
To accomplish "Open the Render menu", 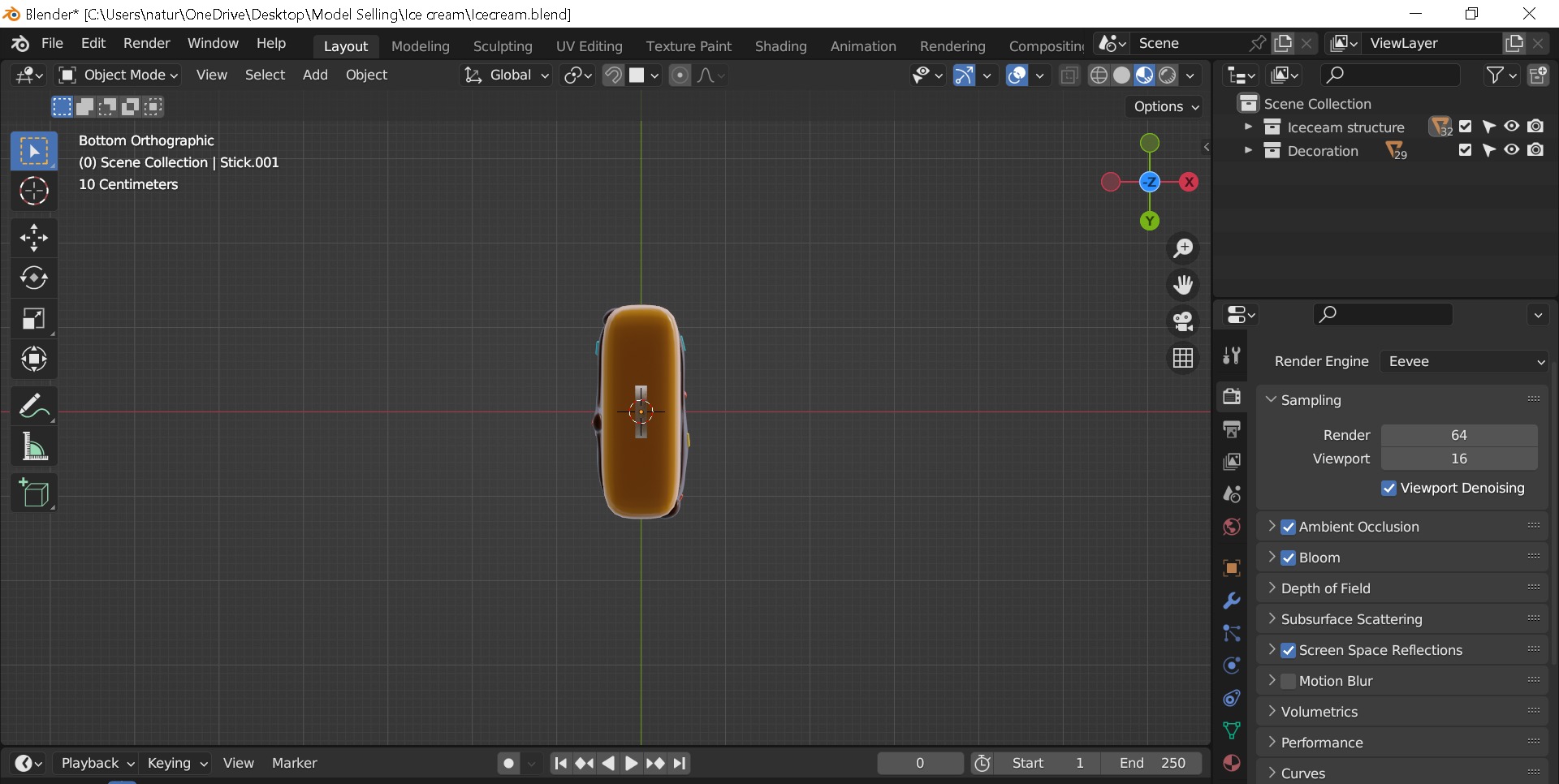I will (x=147, y=44).
